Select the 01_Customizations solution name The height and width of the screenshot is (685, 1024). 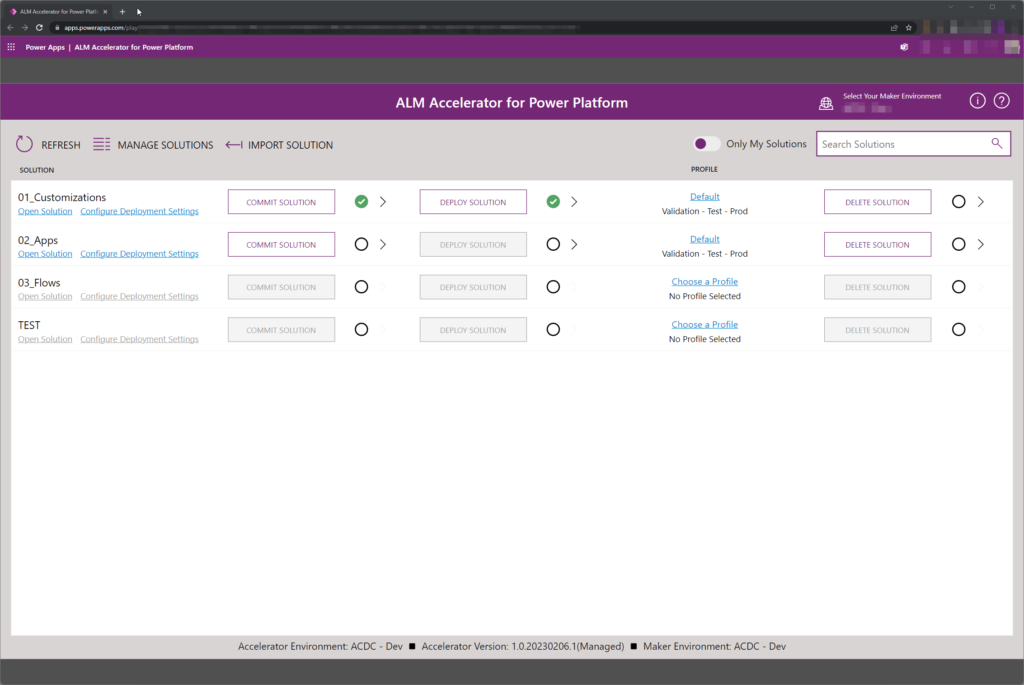click(62, 197)
